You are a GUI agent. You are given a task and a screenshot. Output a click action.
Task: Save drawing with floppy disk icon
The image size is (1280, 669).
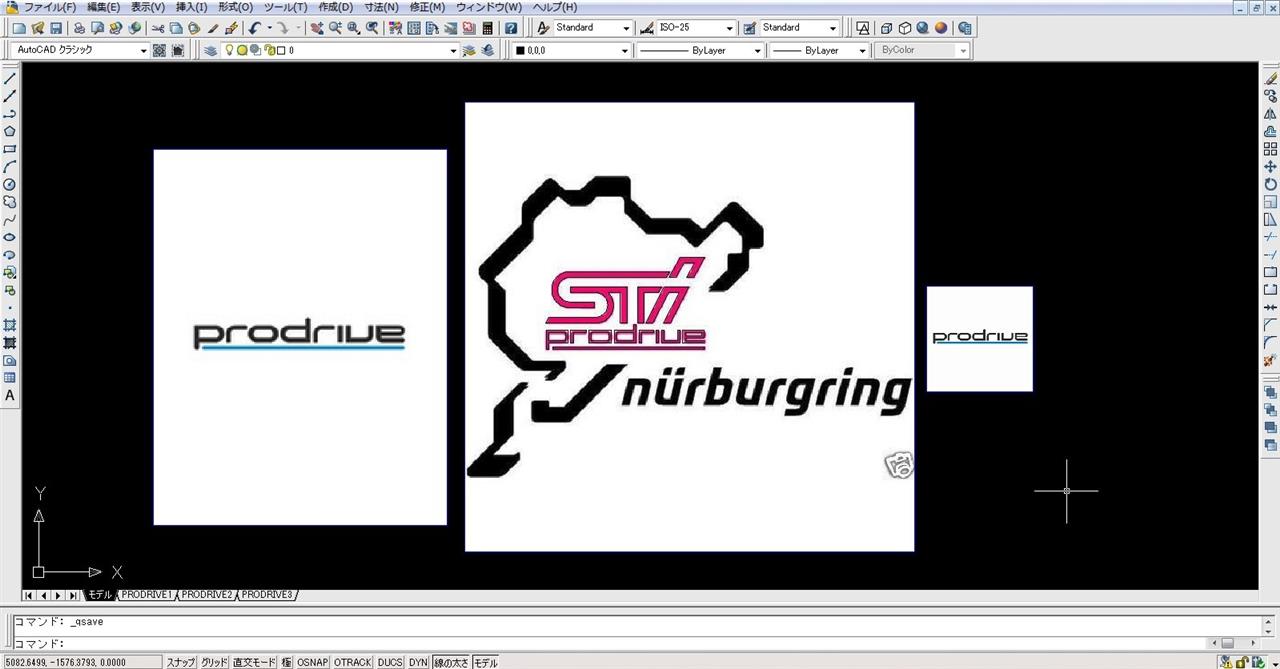coord(55,28)
